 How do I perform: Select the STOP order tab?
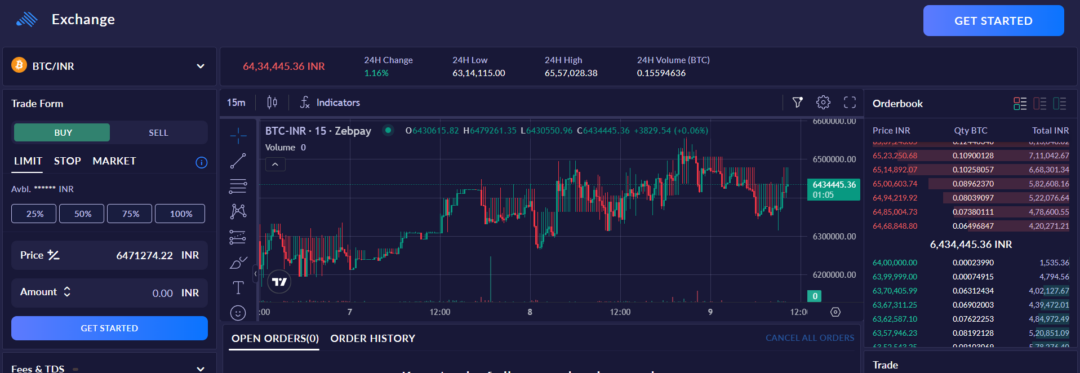tap(68, 161)
